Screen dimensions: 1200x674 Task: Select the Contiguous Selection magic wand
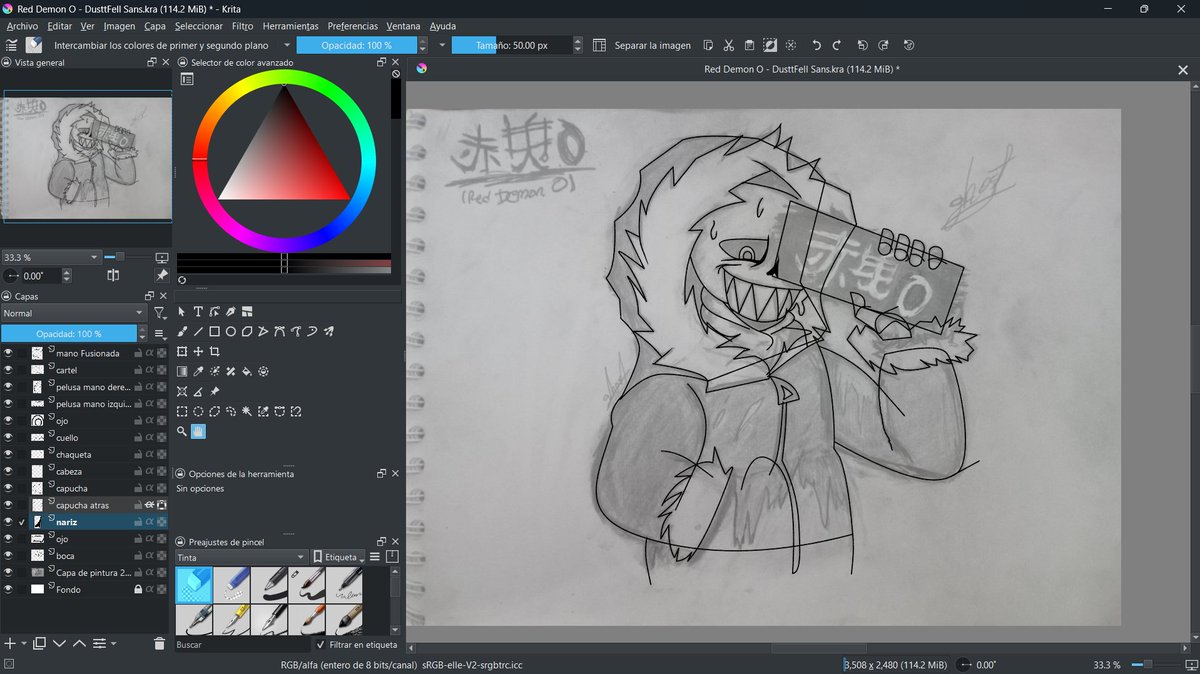tap(247, 411)
